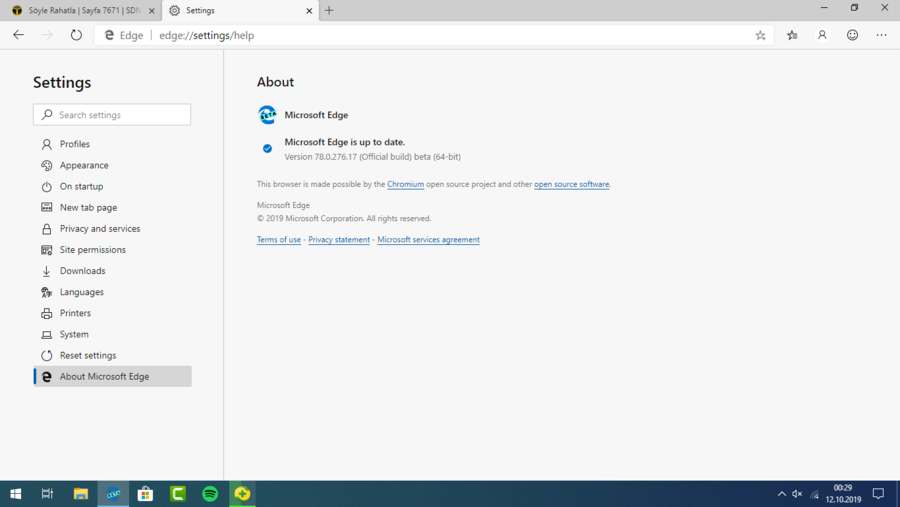
Task: Click the Microsoft Edge Beta logo
Action: pos(267,115)
